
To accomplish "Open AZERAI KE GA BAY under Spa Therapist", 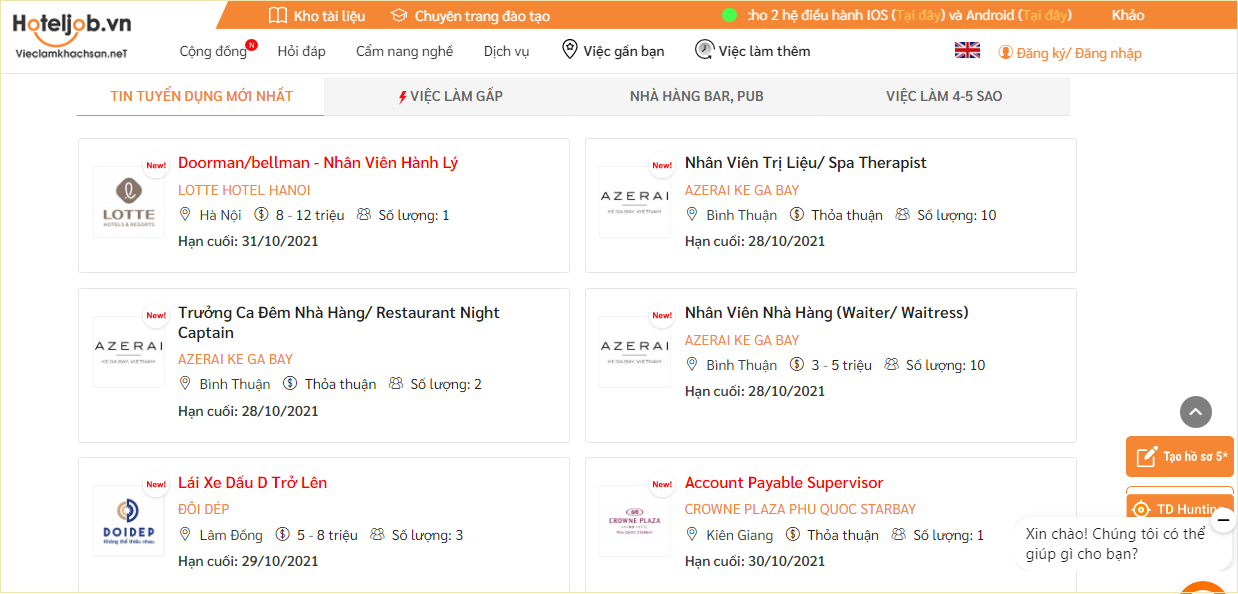I will [742, 190].
